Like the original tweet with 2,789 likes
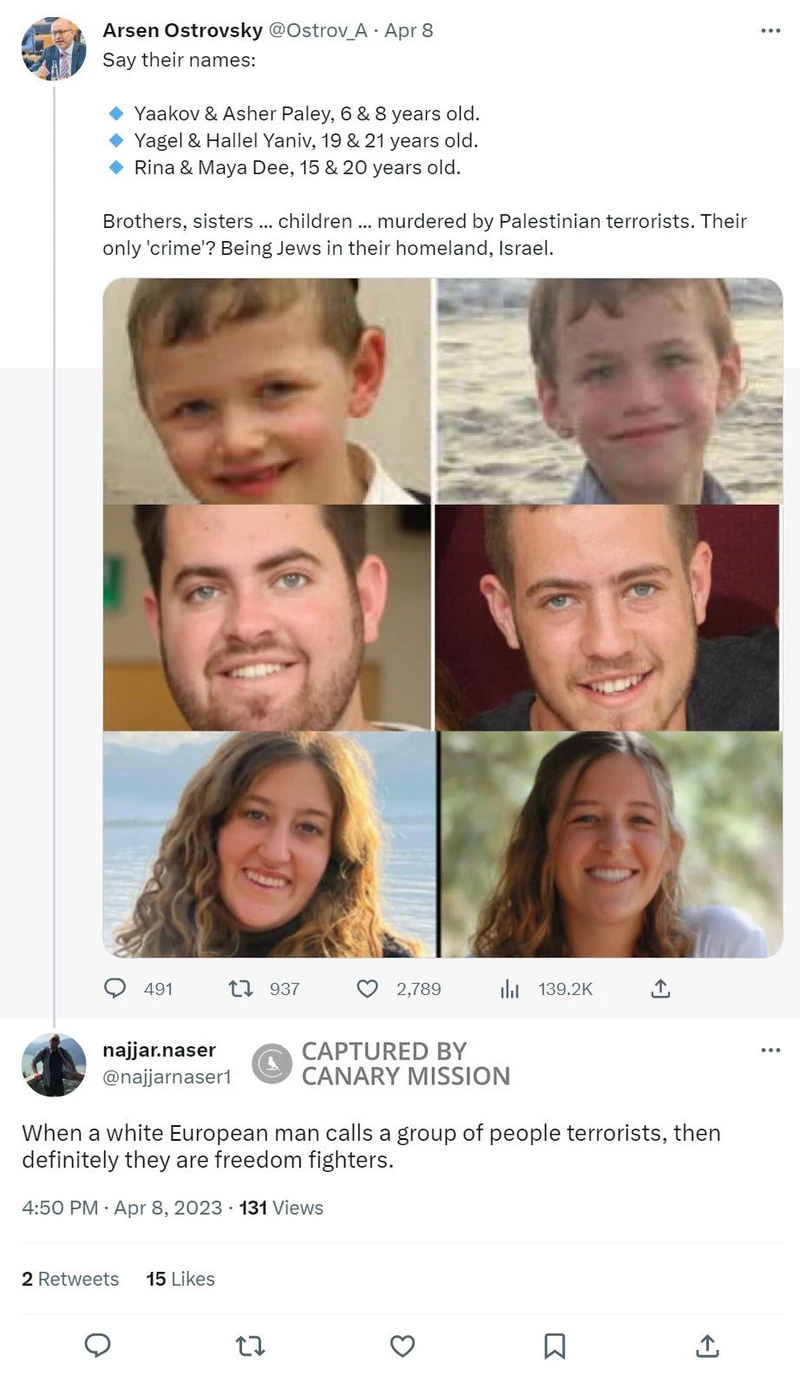The width and height of the screenshot is (800, 1374). tap(368, 988)
